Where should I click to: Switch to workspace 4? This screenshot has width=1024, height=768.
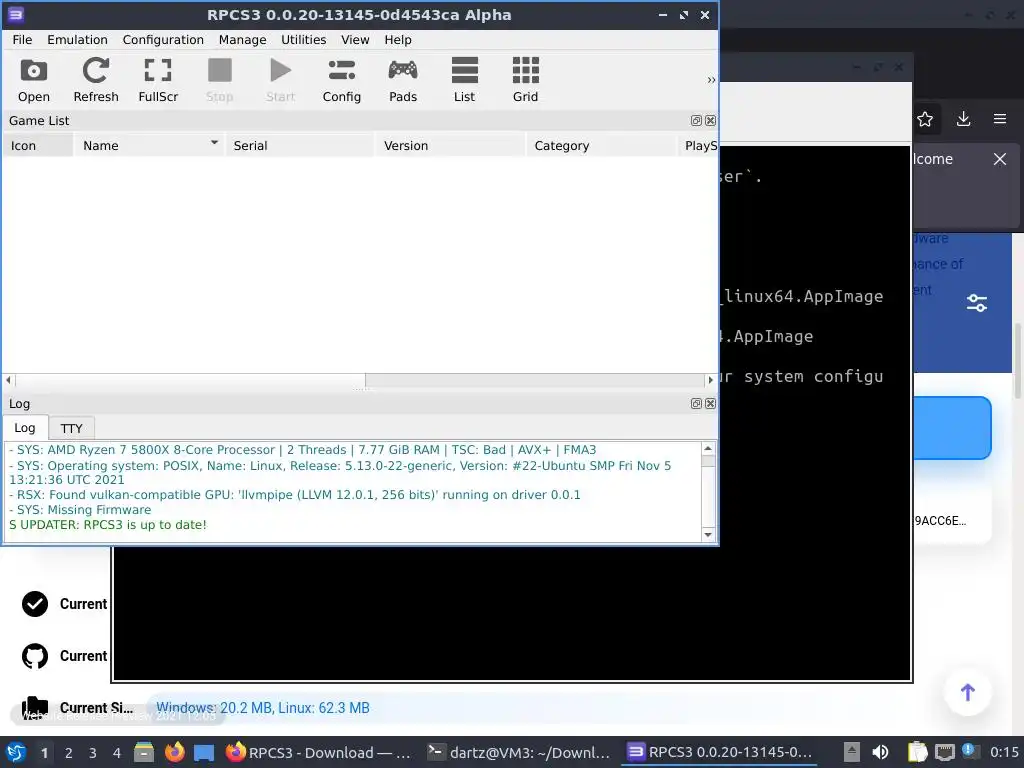117,753
